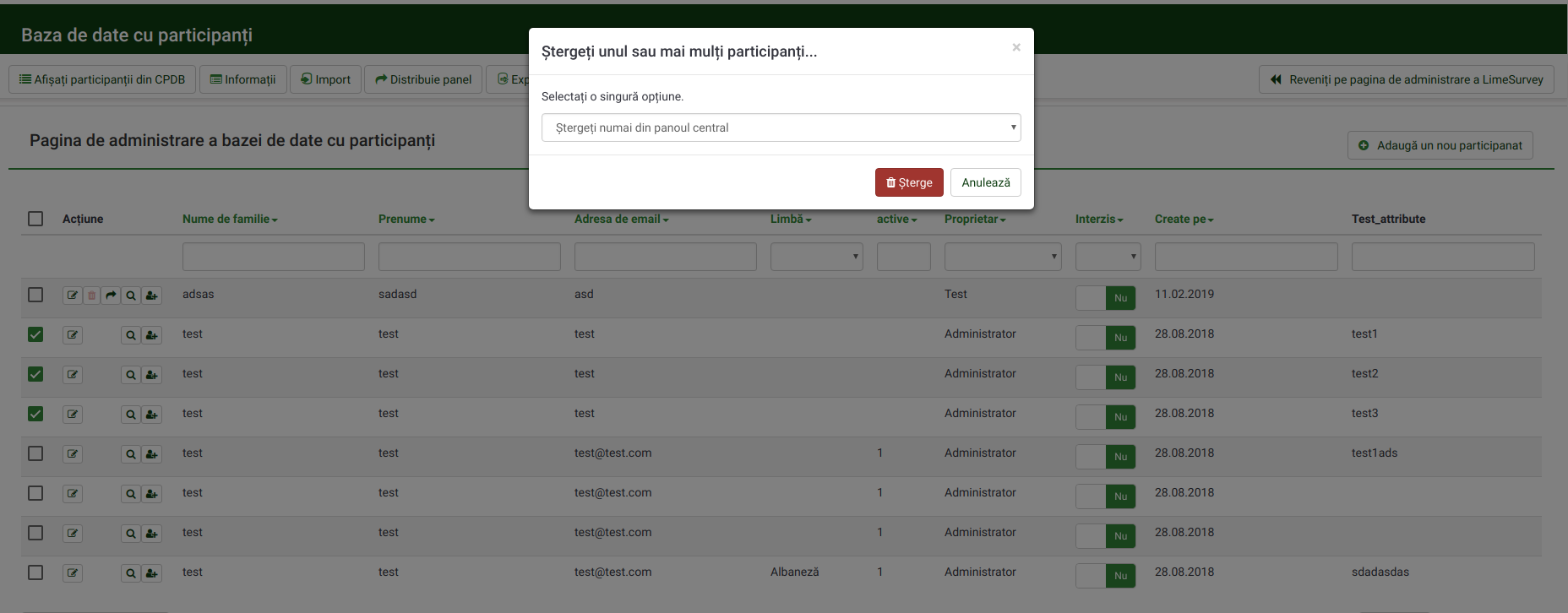Focus the Create pe filter field

click(x=1246, y=257)
